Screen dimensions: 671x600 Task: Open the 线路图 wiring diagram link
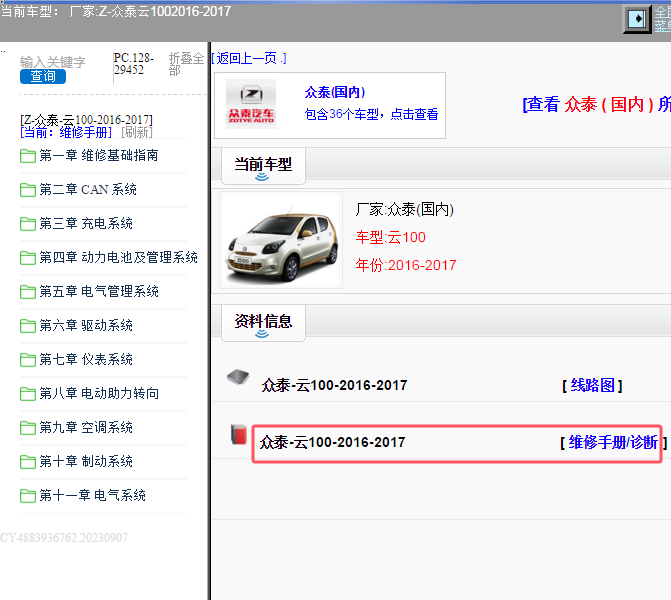pyautogui.click(x=592, y=385)
